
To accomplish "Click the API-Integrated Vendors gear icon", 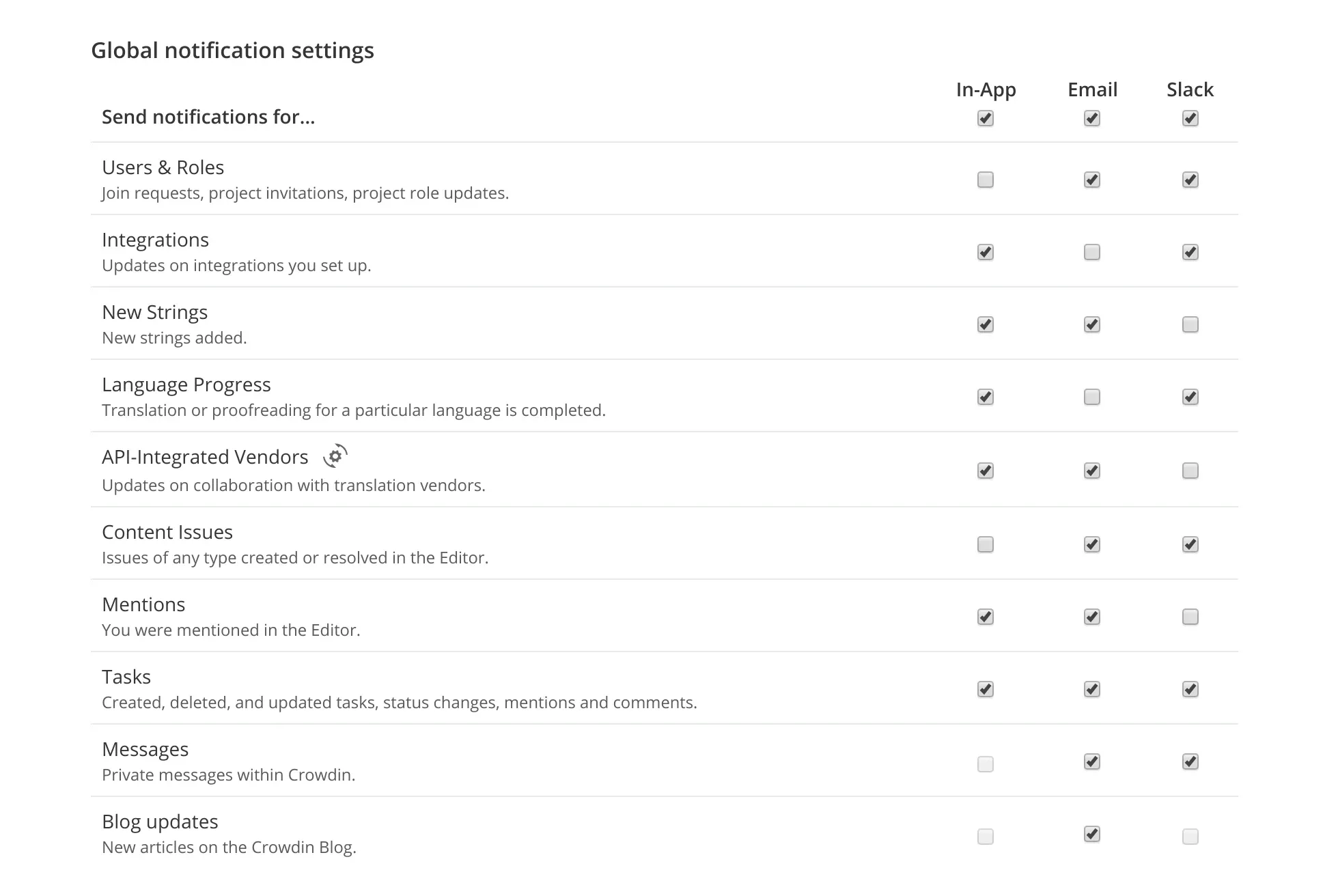I will tap(335, 456).
